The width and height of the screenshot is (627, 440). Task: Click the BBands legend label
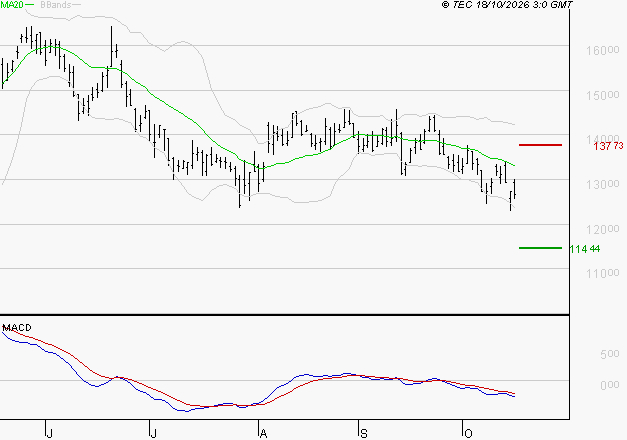point(56,5)
